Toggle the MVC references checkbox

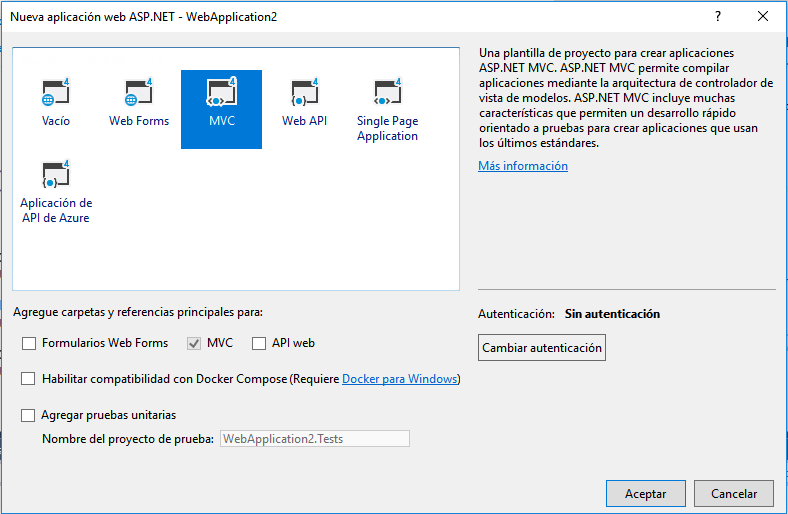tap(194, 344)
